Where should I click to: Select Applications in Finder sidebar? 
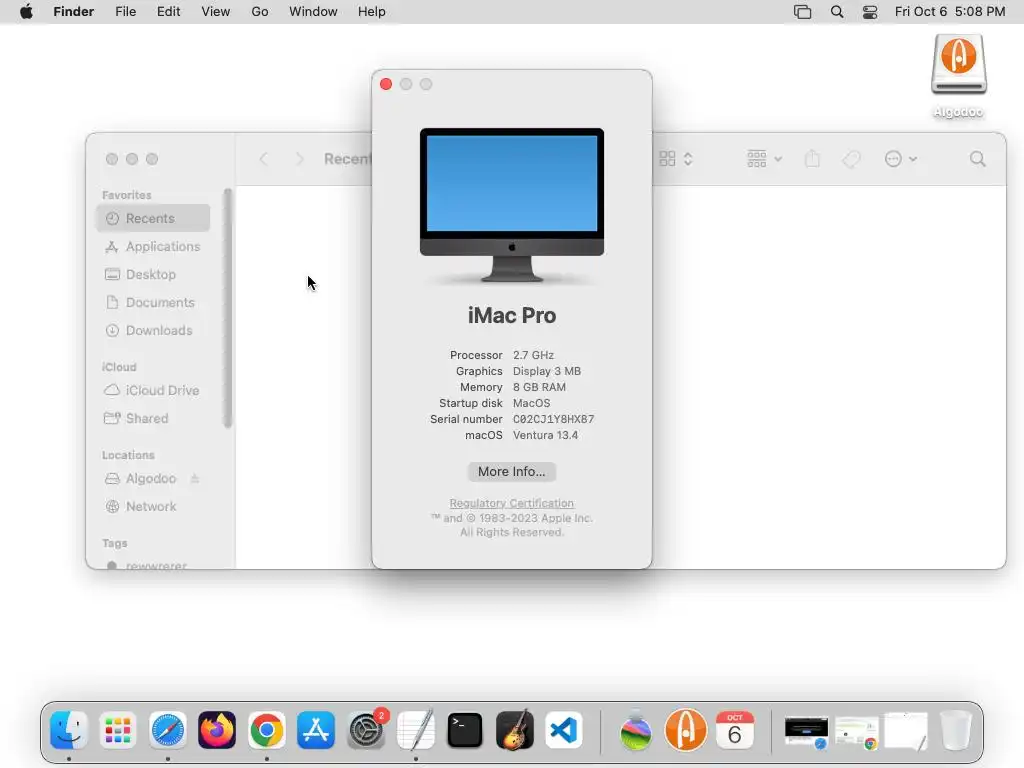(x=153, y=246)
